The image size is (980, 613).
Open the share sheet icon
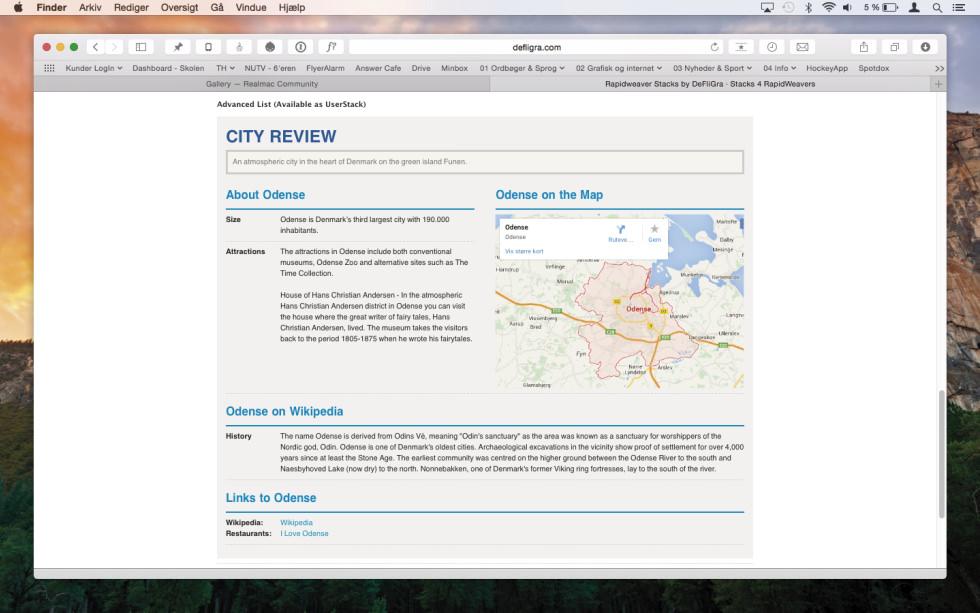864,47
